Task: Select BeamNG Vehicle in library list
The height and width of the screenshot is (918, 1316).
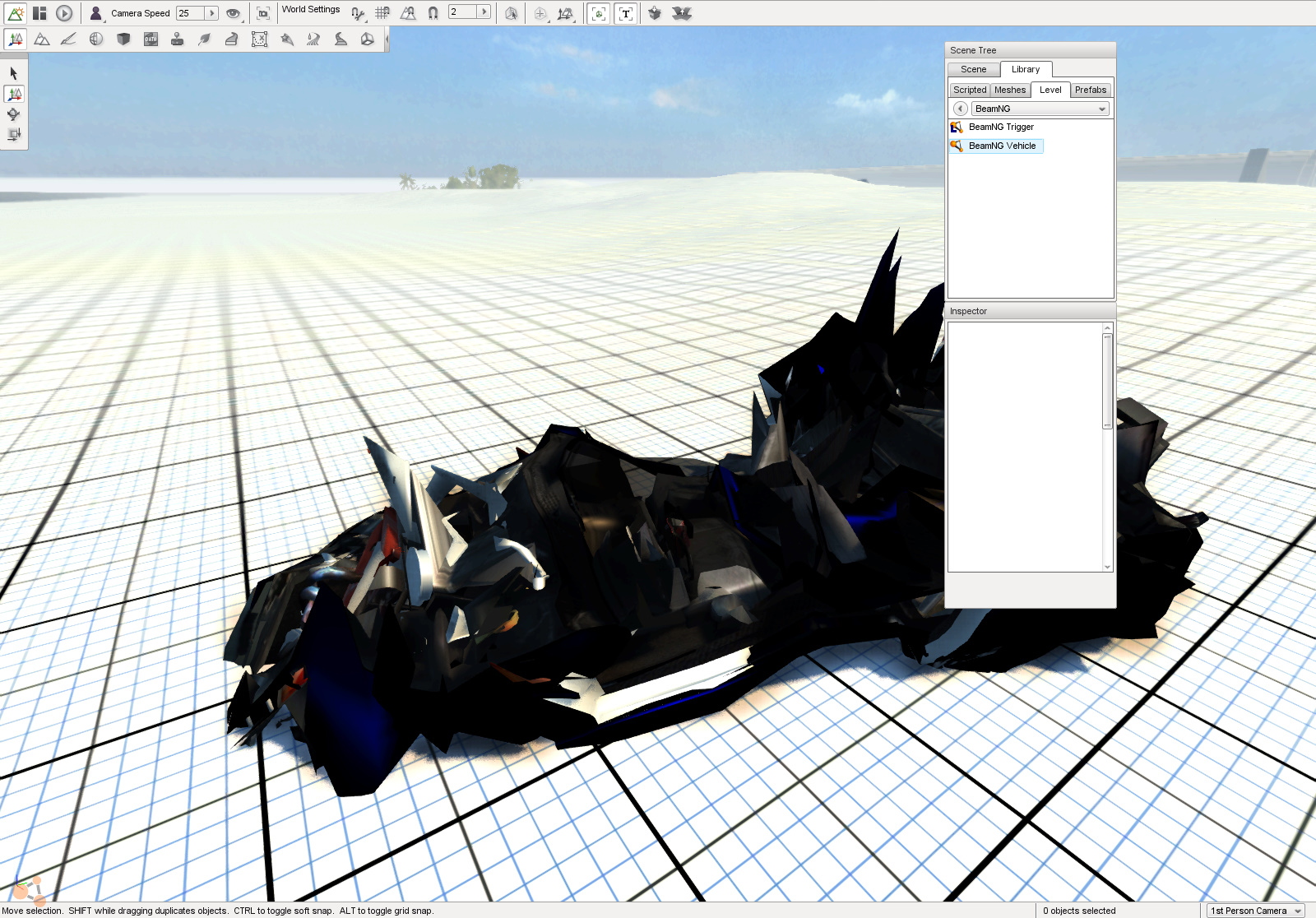Action: point(995,146)
